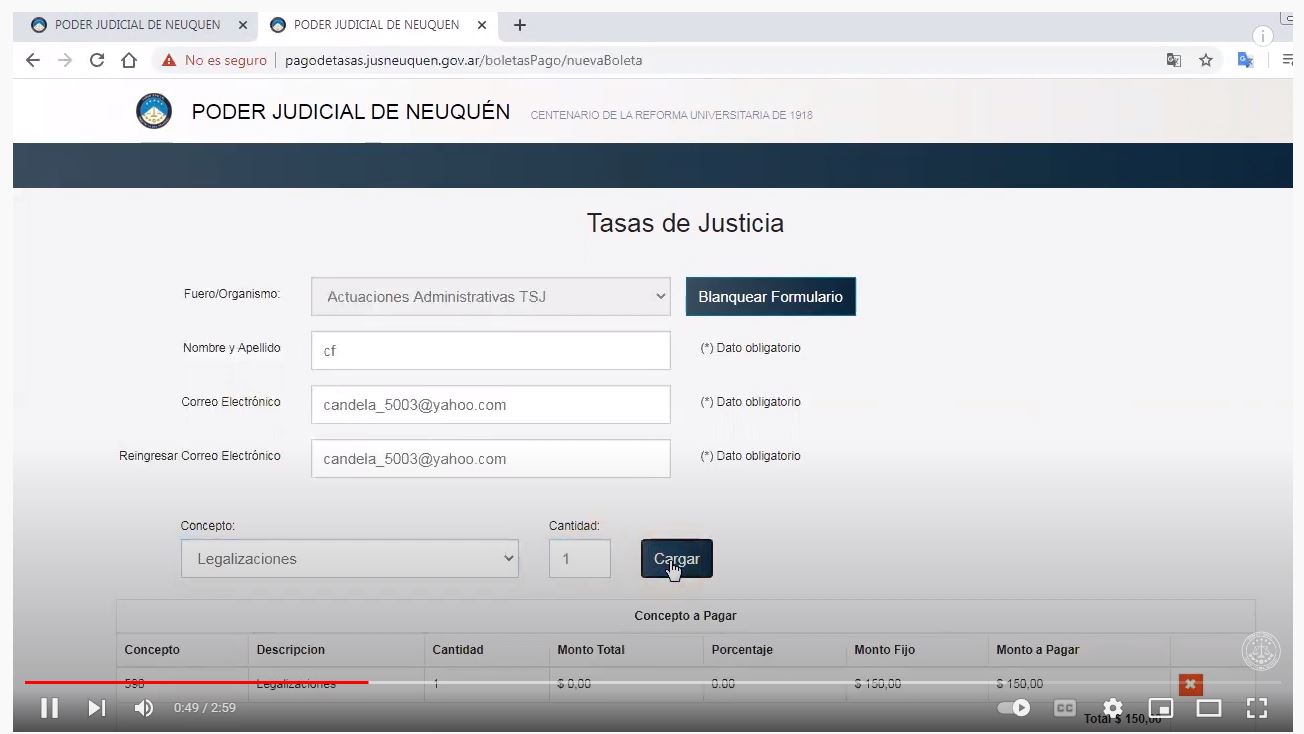Screen dimensions: 1304x734
Task: Go back with the browser back arrow
Action: point(32,60)
